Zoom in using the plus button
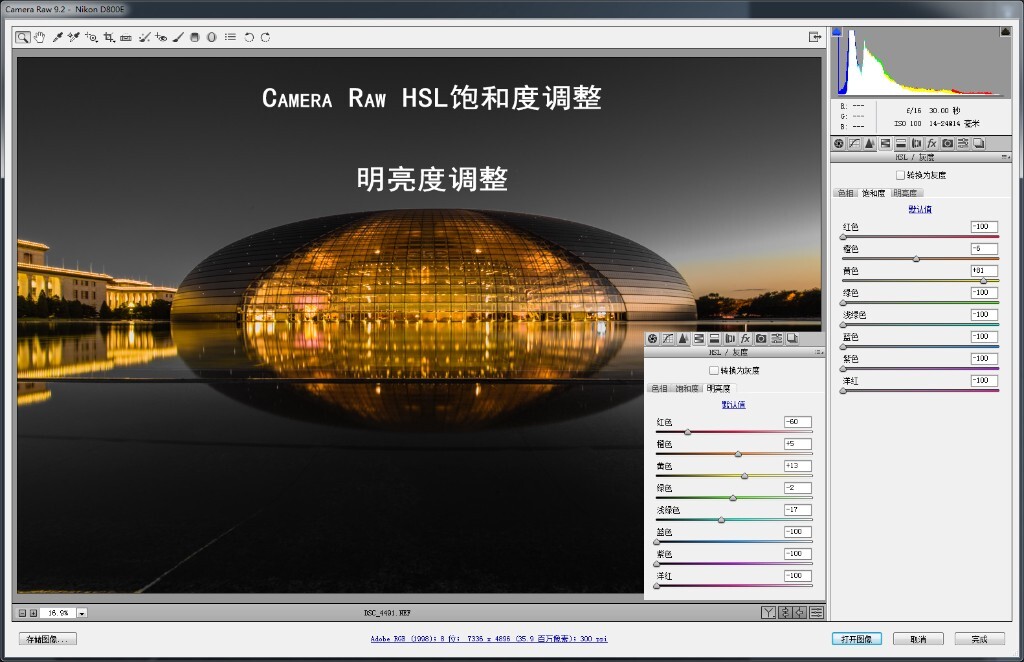 pyautogui.click(x=33, y=613)
